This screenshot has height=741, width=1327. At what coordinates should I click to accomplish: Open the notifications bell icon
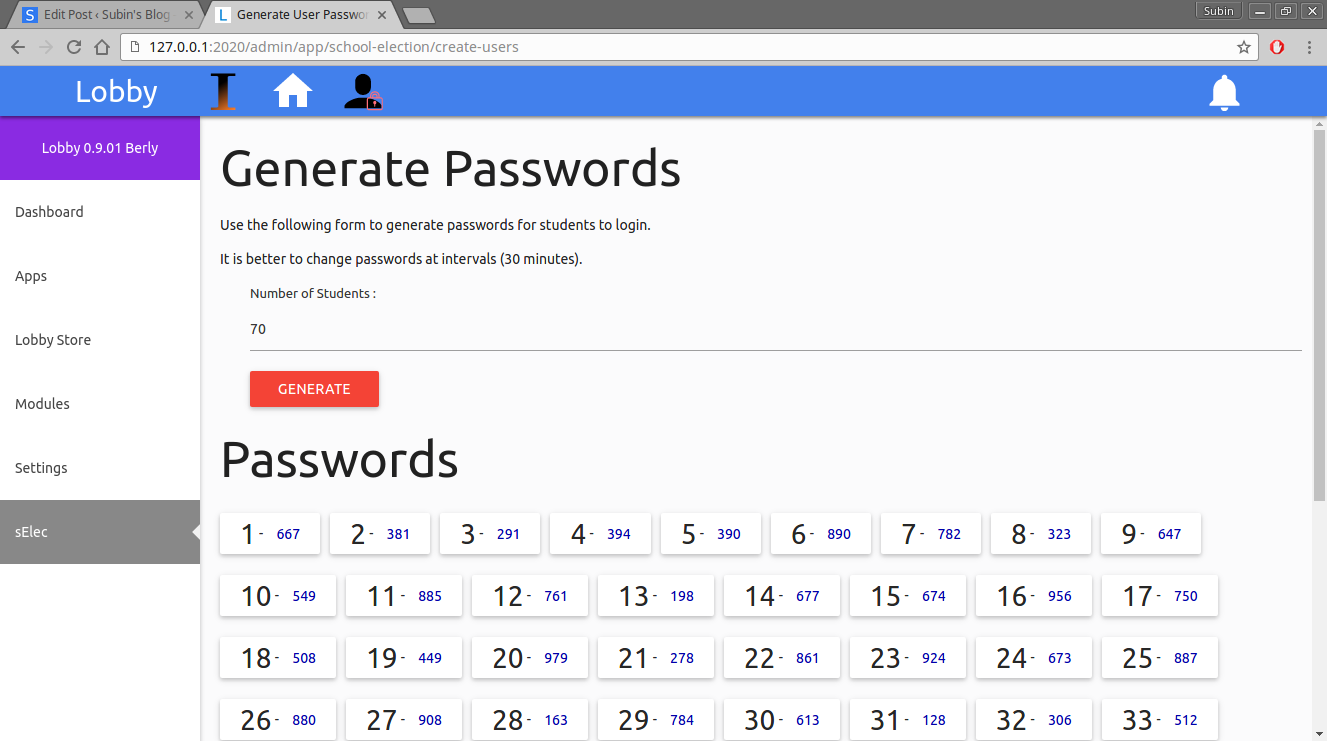(1224, 92)
